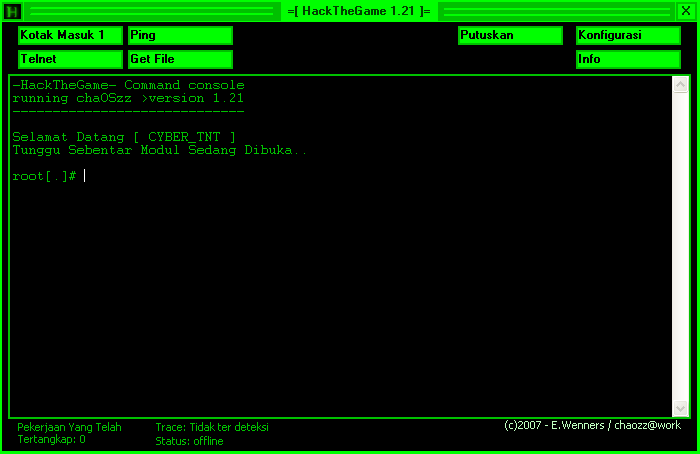Click the console scrollbar up arrow
The width and height of the screenshot is (700, 454).
click(680, 85)
